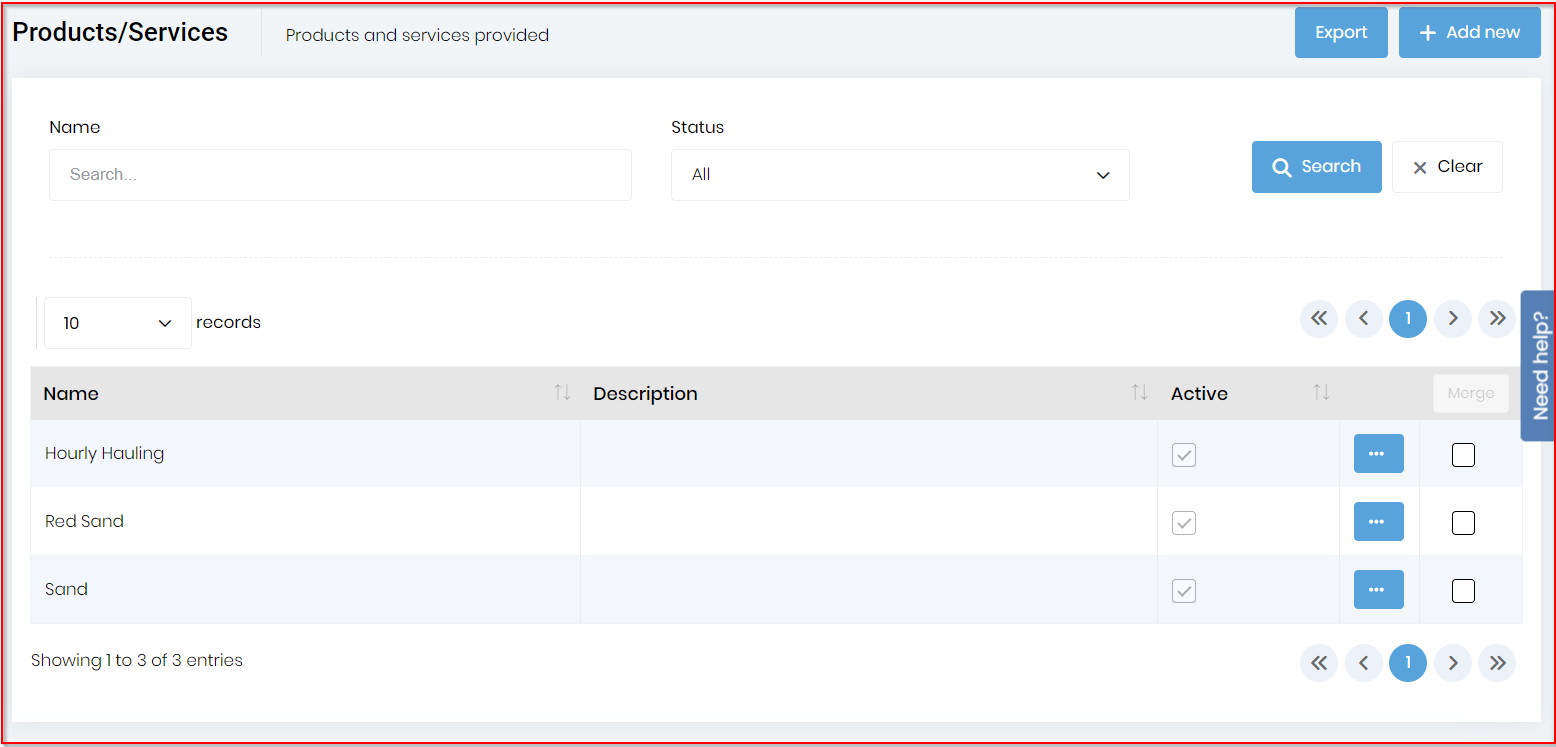Go to the last page using top pagination
Viewport: 1556px width, 747px height.
point(1497,319)
